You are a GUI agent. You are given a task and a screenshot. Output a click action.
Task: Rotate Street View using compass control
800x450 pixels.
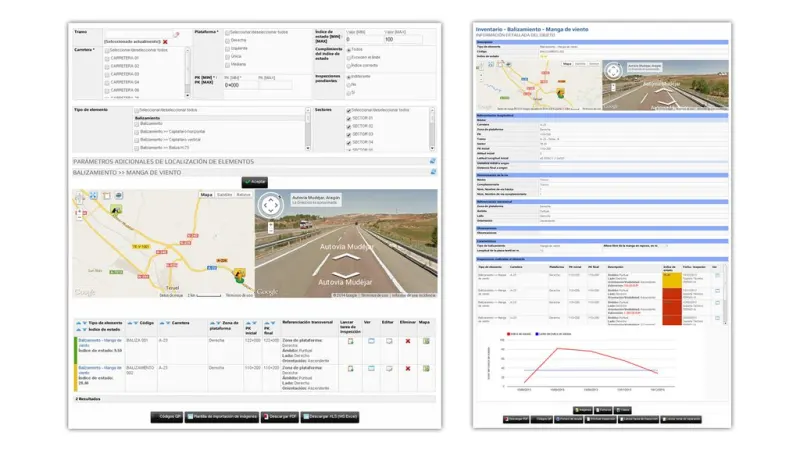(271, 205)
